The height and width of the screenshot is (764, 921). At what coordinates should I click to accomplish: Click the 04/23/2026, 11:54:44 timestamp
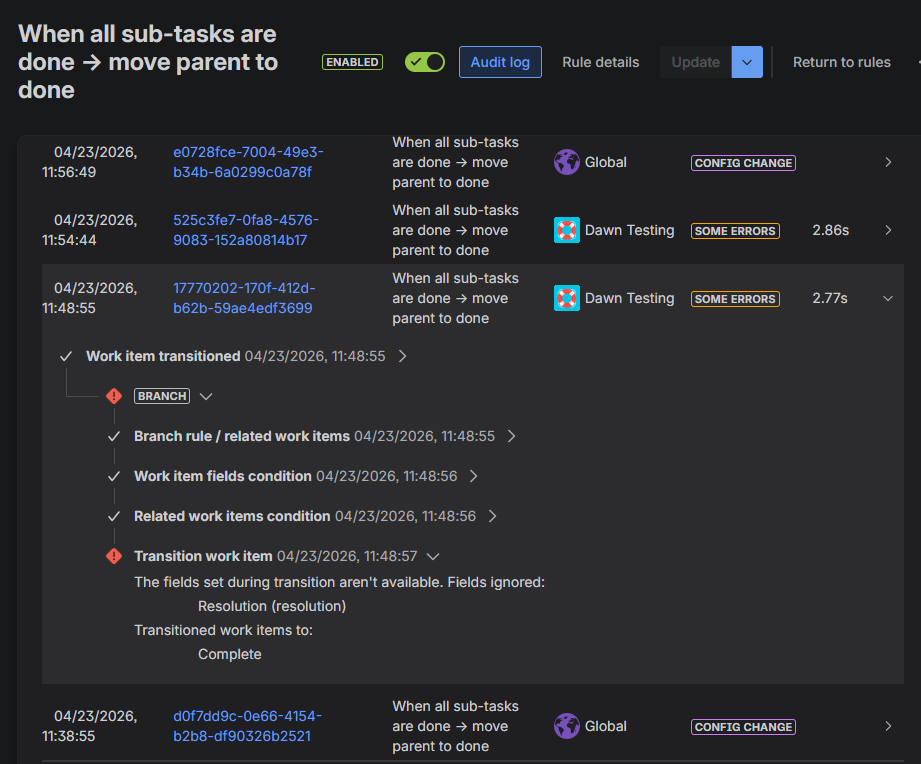(89, 230)
